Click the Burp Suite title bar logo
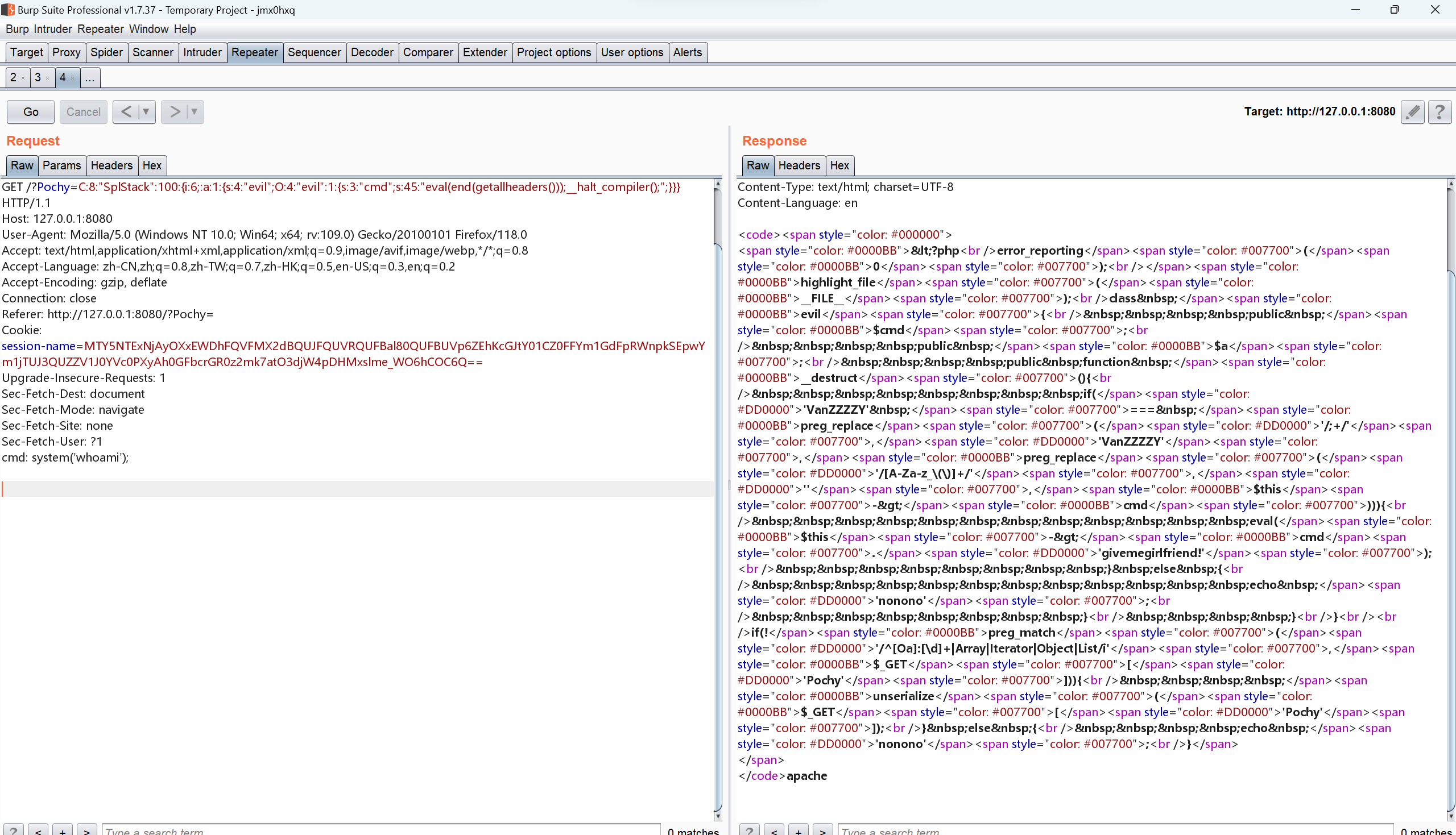 (x=7, y=10)
